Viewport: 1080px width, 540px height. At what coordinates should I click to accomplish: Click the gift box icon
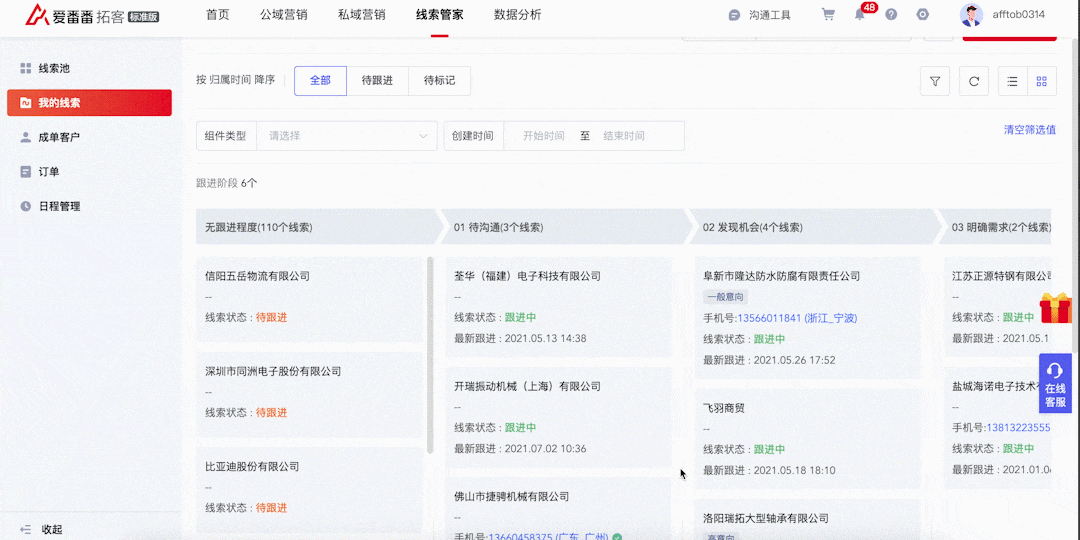[1055, 308]
